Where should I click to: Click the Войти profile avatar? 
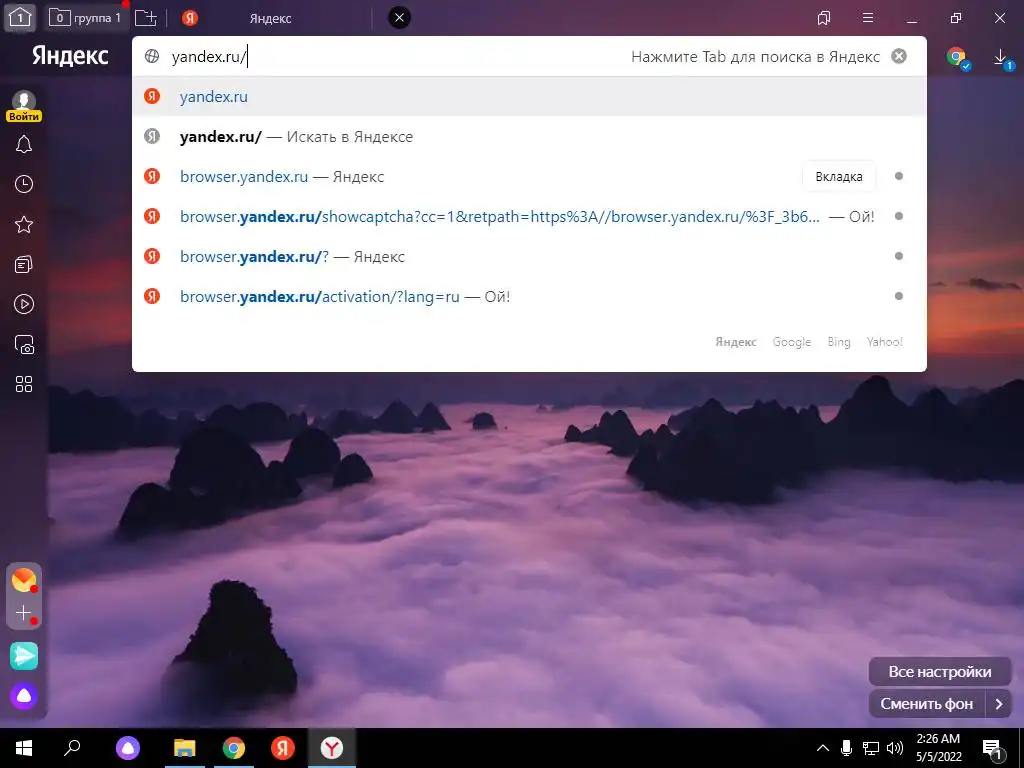24,105
